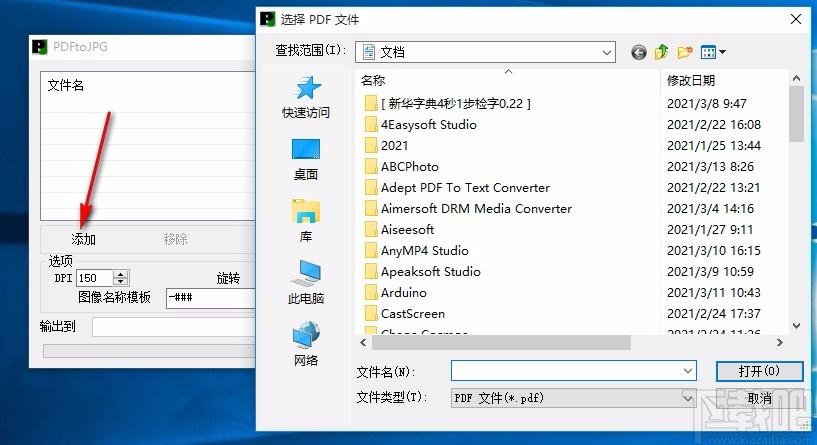Image resolution: width=817 pixels, height=445 pixels.
Task: Click the PDFtoJPG window title icon
Action: click(40, 47)
